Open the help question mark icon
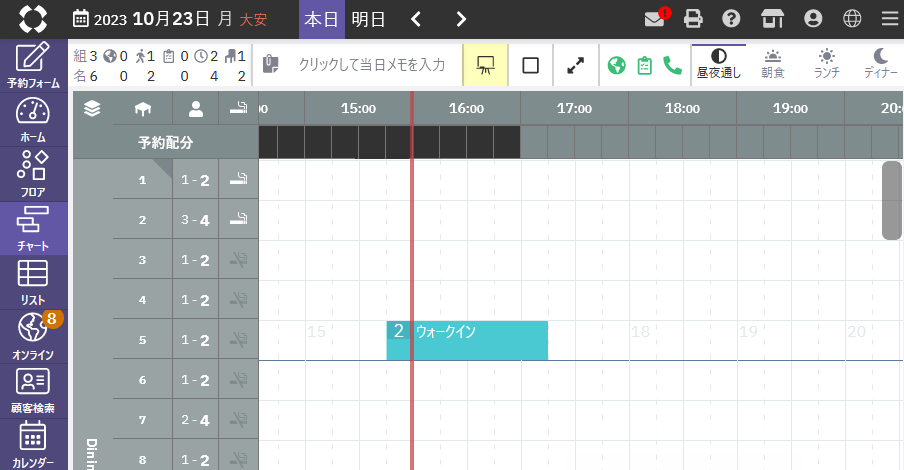 pyautogui.click(x=731, y=19)
